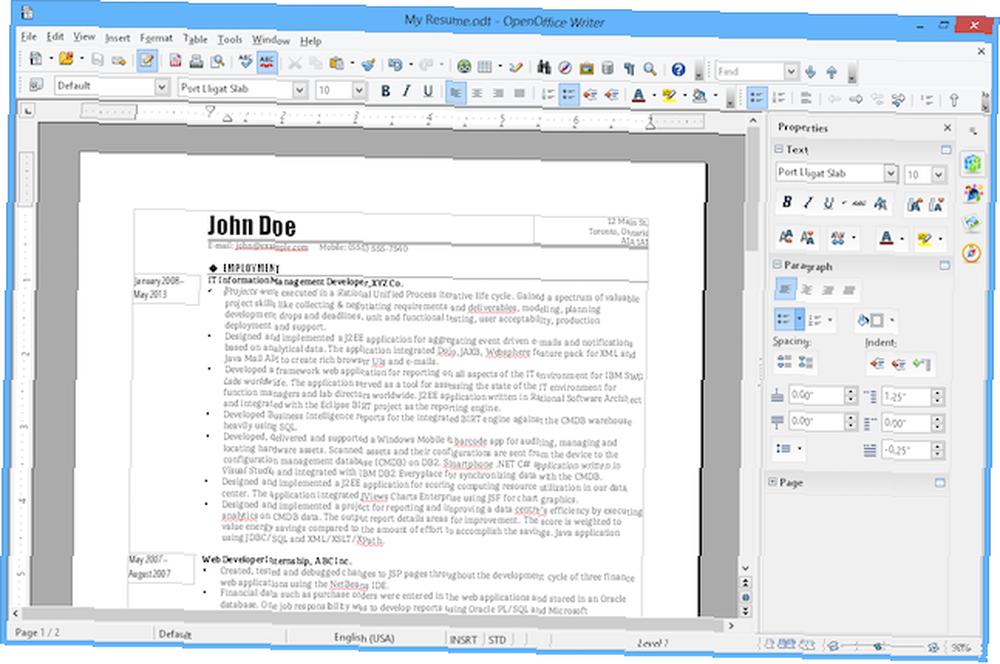Open the Styles and Formatting sidebar tab
1000x664 pixels.
[973, 192]
